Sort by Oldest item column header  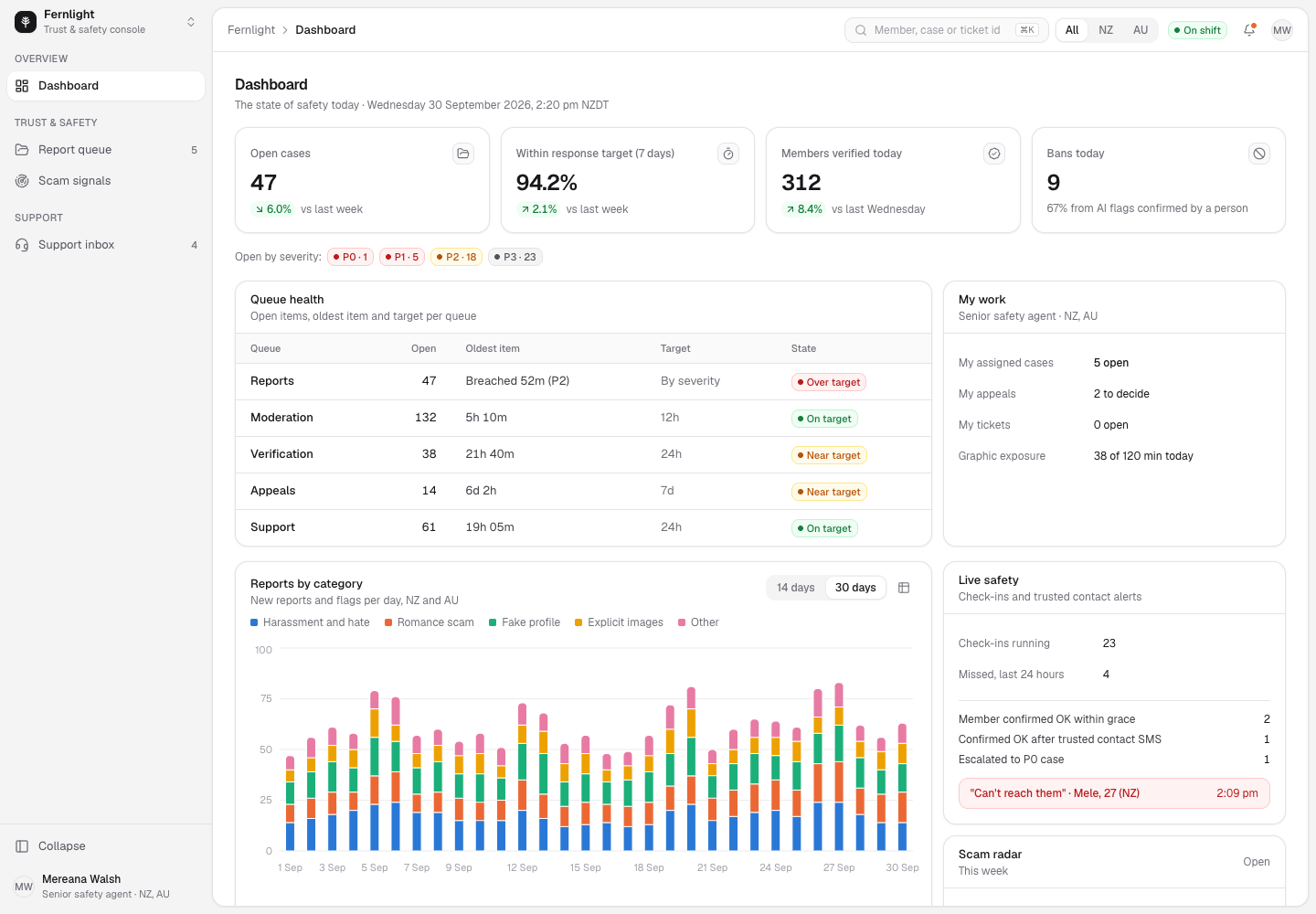click(x=493, y=348)
